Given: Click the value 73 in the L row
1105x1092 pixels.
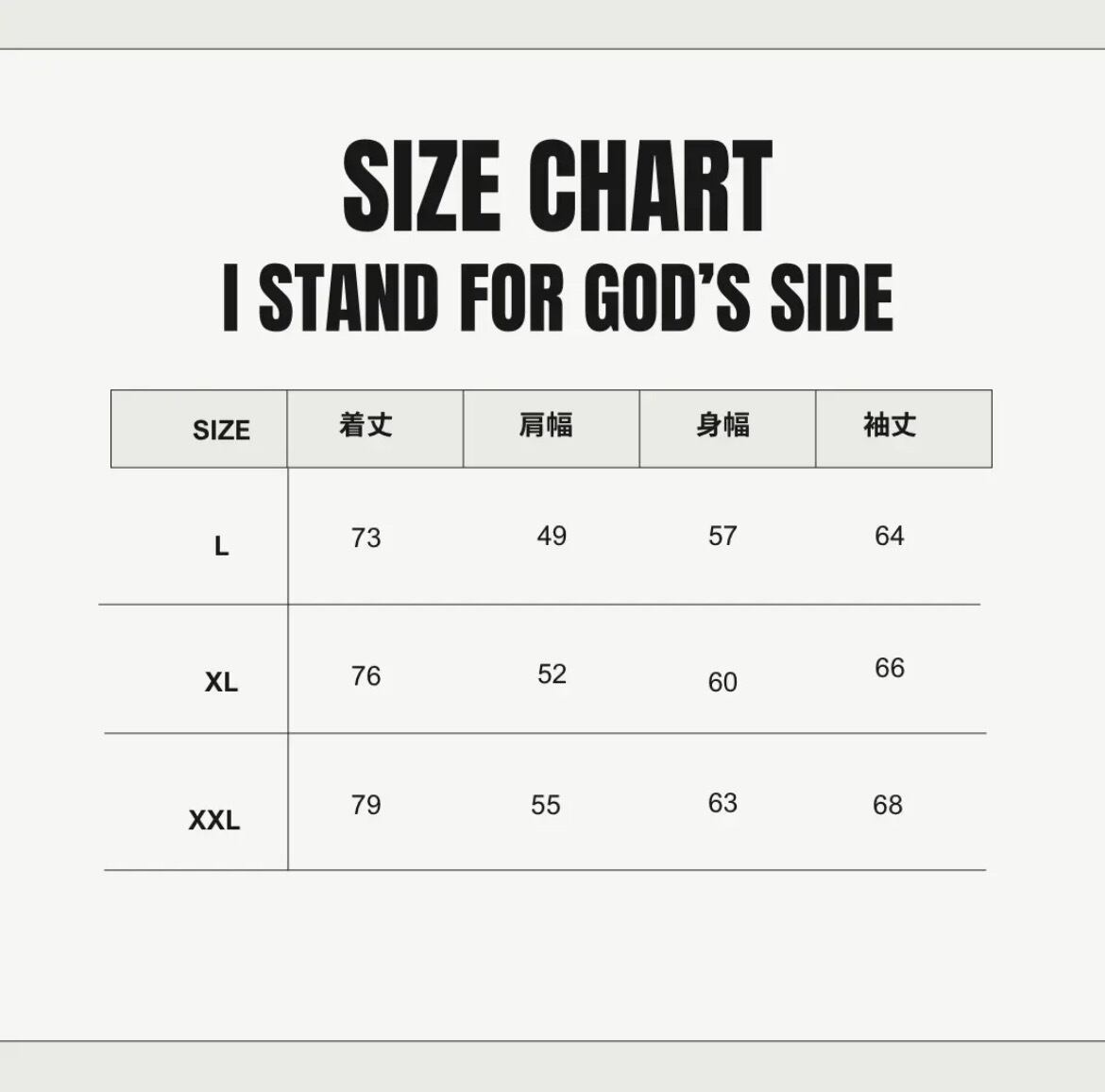Looking at the screenshot, I should click(365, 537).
